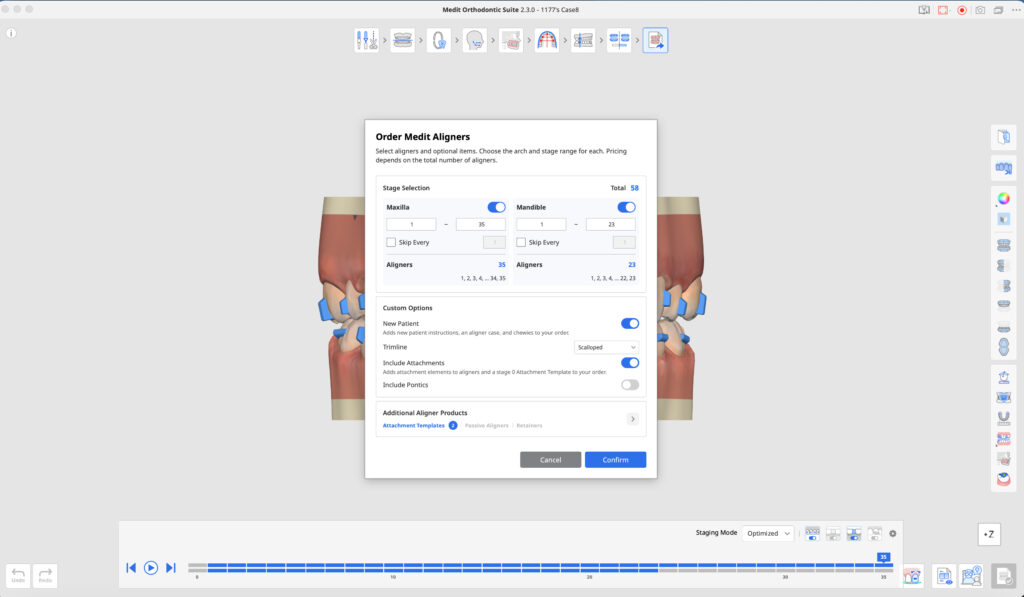
Task: Click the greyed document checkmark icon
Action: pos(1003,576)
